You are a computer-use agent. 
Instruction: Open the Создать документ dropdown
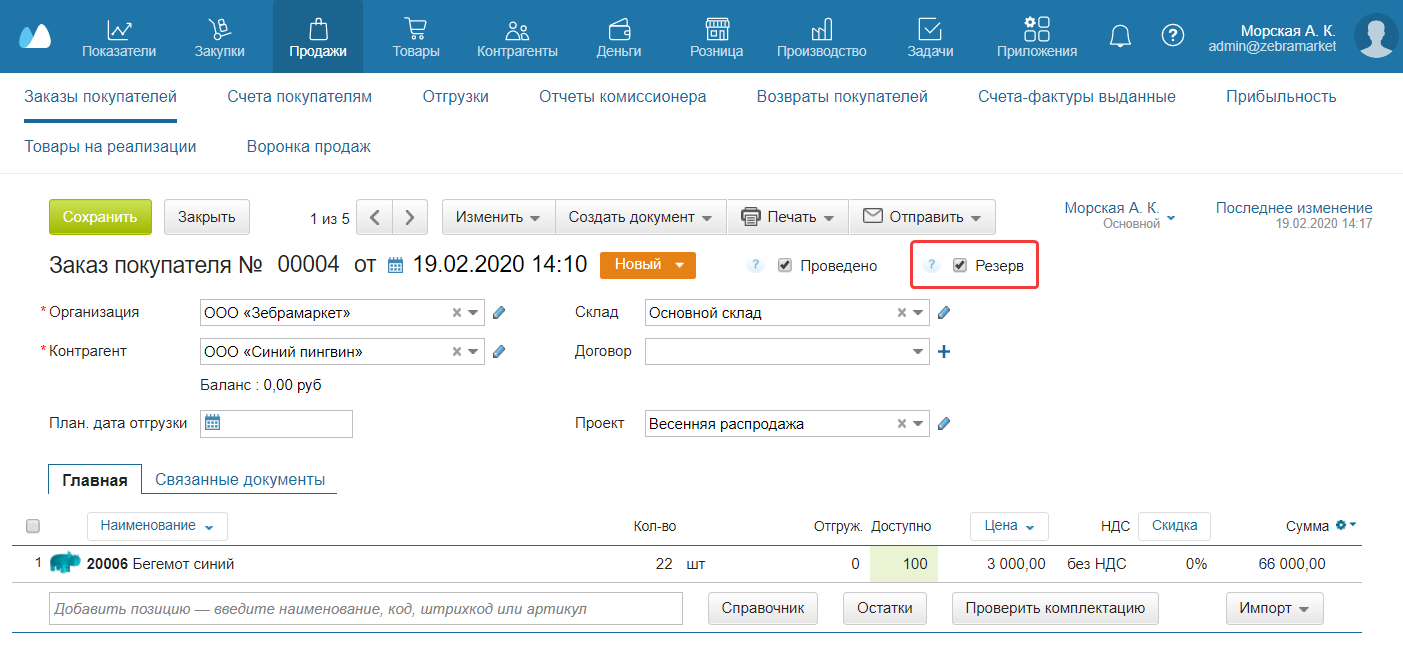click(x=640, y=217)
